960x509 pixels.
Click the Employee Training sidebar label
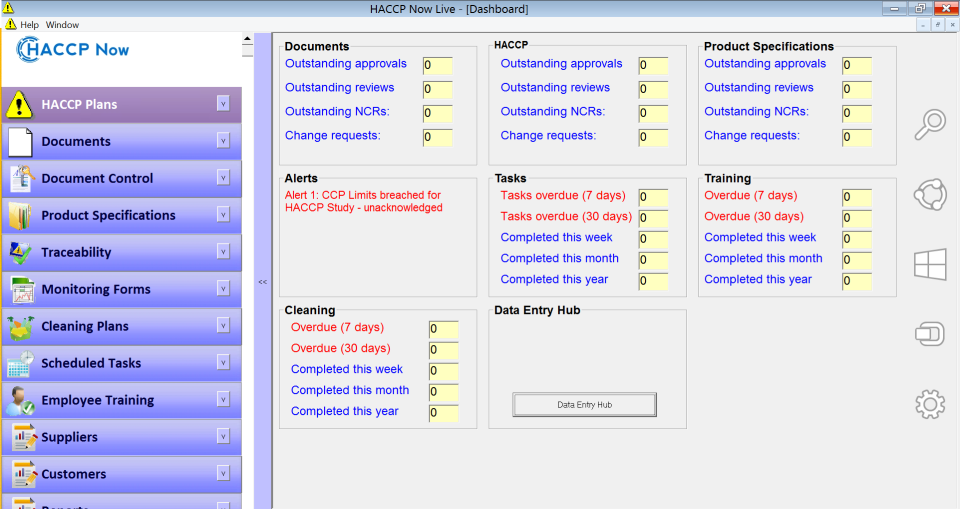tap(97, 401)
